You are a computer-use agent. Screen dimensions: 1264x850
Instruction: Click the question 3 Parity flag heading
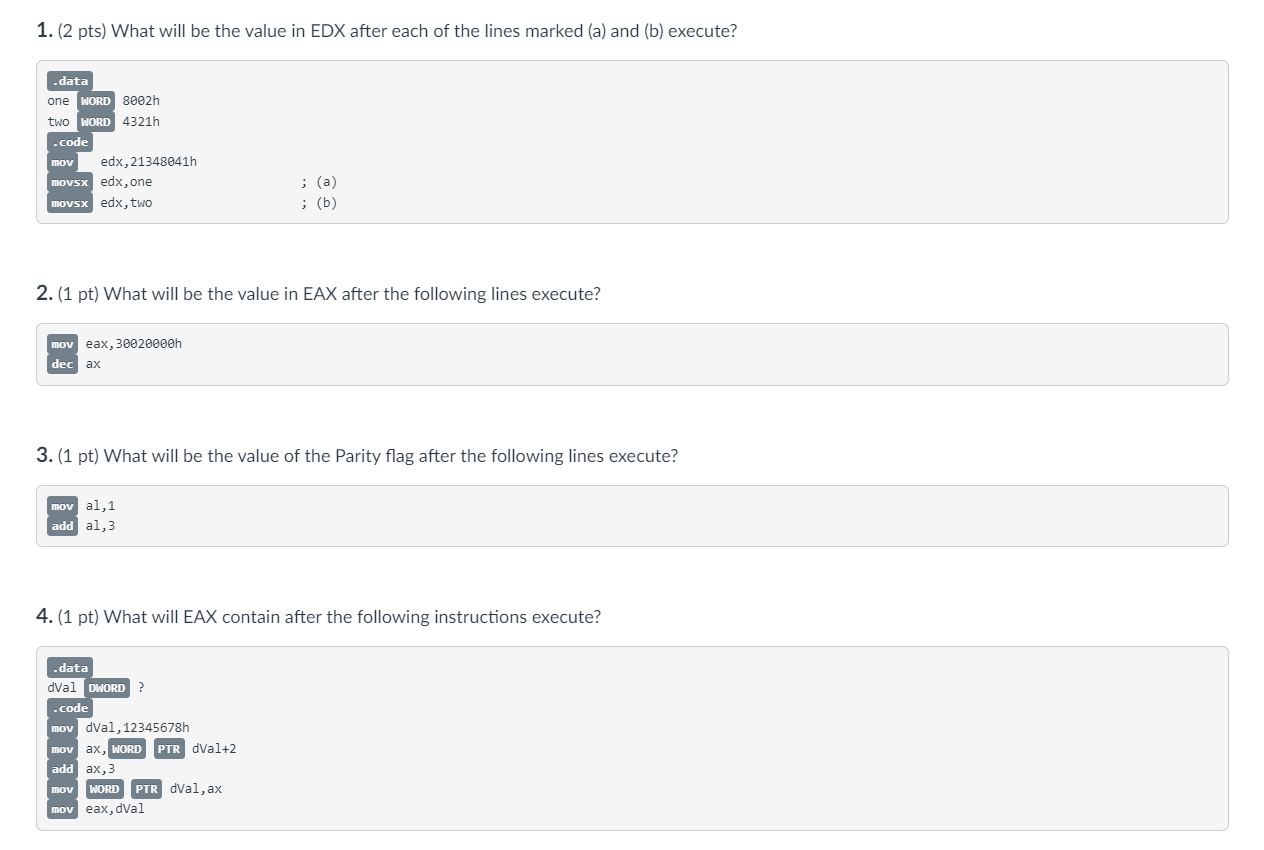[x=357, y=456]
